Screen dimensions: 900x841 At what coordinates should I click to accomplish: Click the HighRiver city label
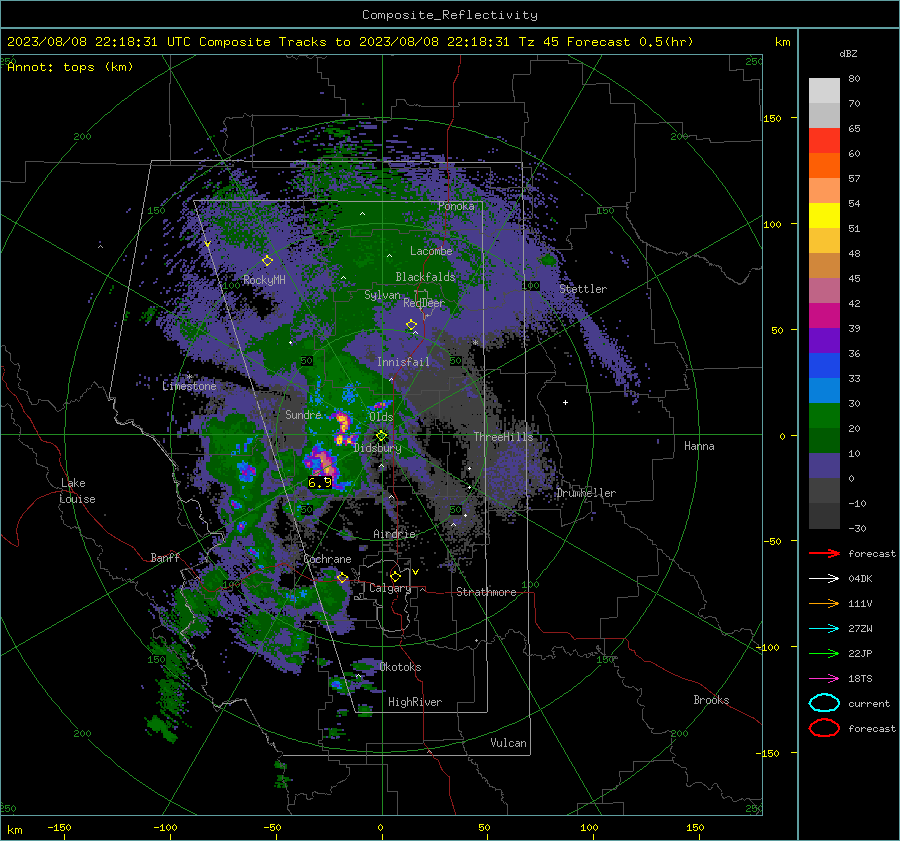pos(415,702)
